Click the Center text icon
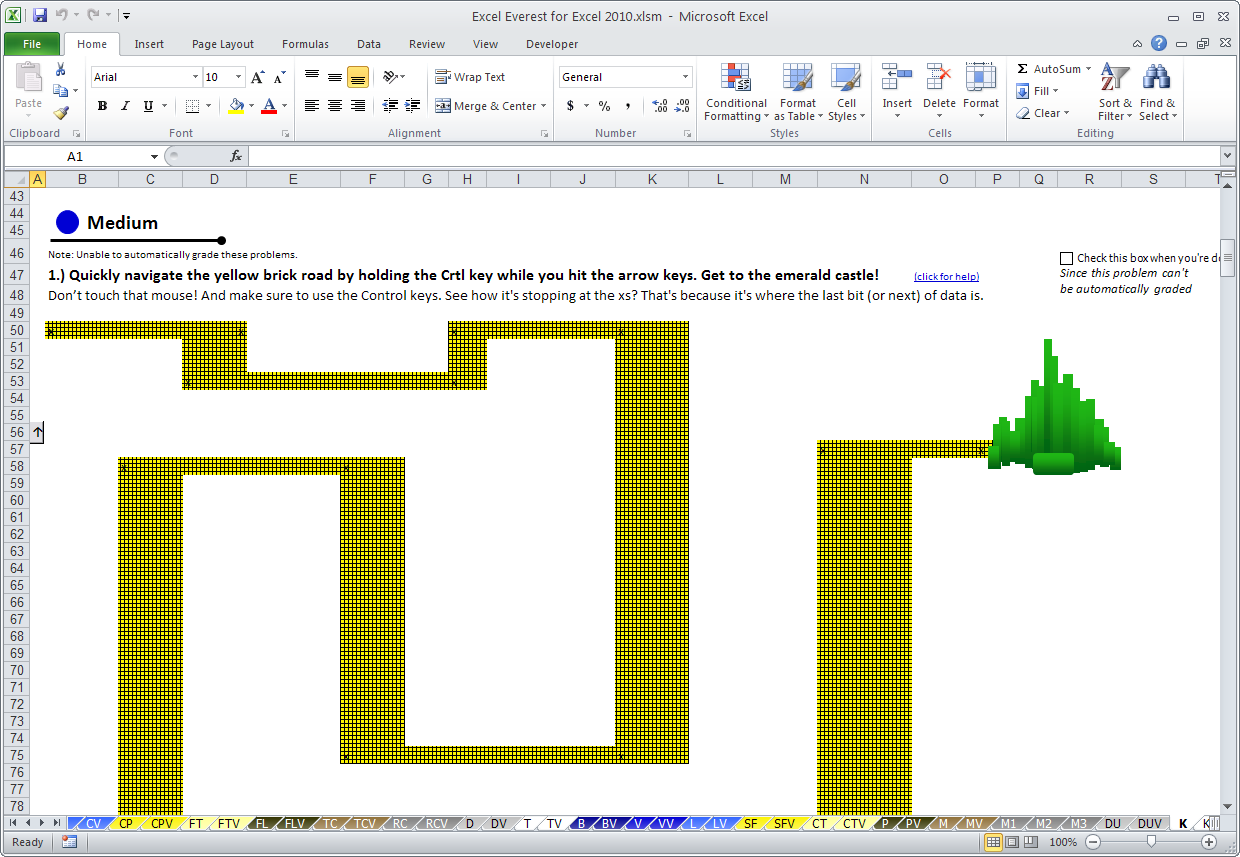 [335, 106]
